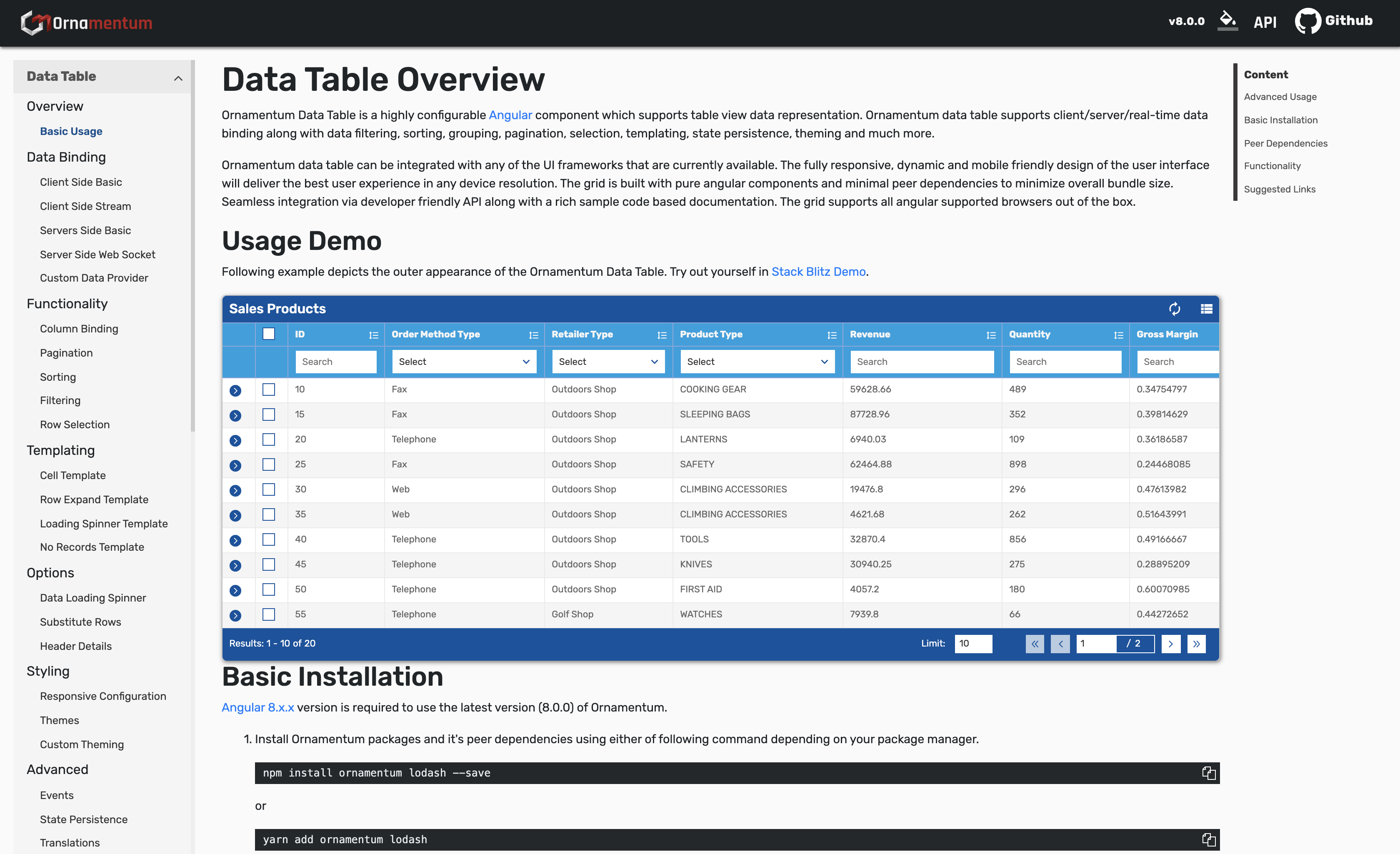The height and width of the screenshot is (854, 1400).
Task: Go to Pagination docs page
Action: point(66,353)
